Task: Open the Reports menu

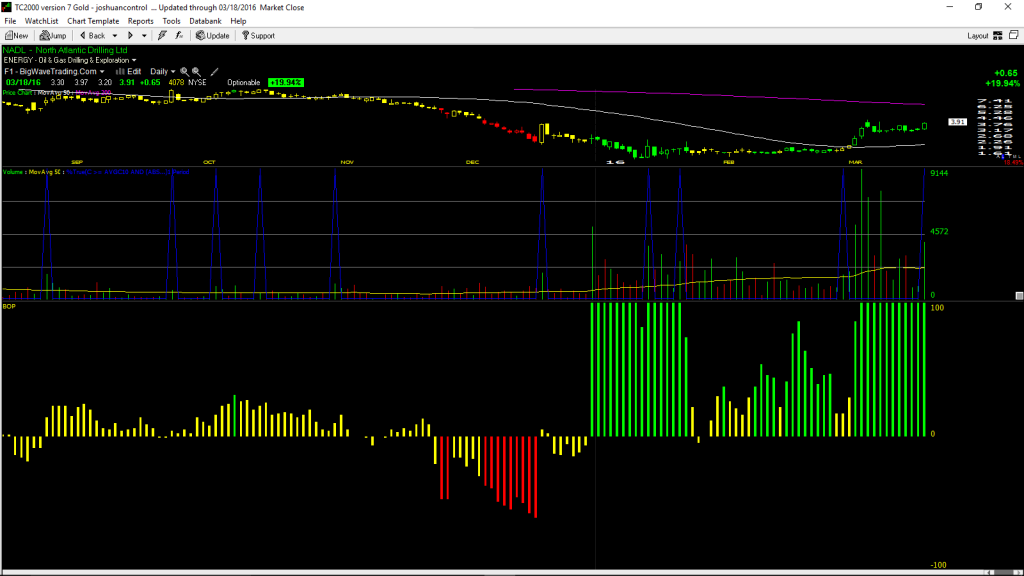Action: (x=140, y=21)
